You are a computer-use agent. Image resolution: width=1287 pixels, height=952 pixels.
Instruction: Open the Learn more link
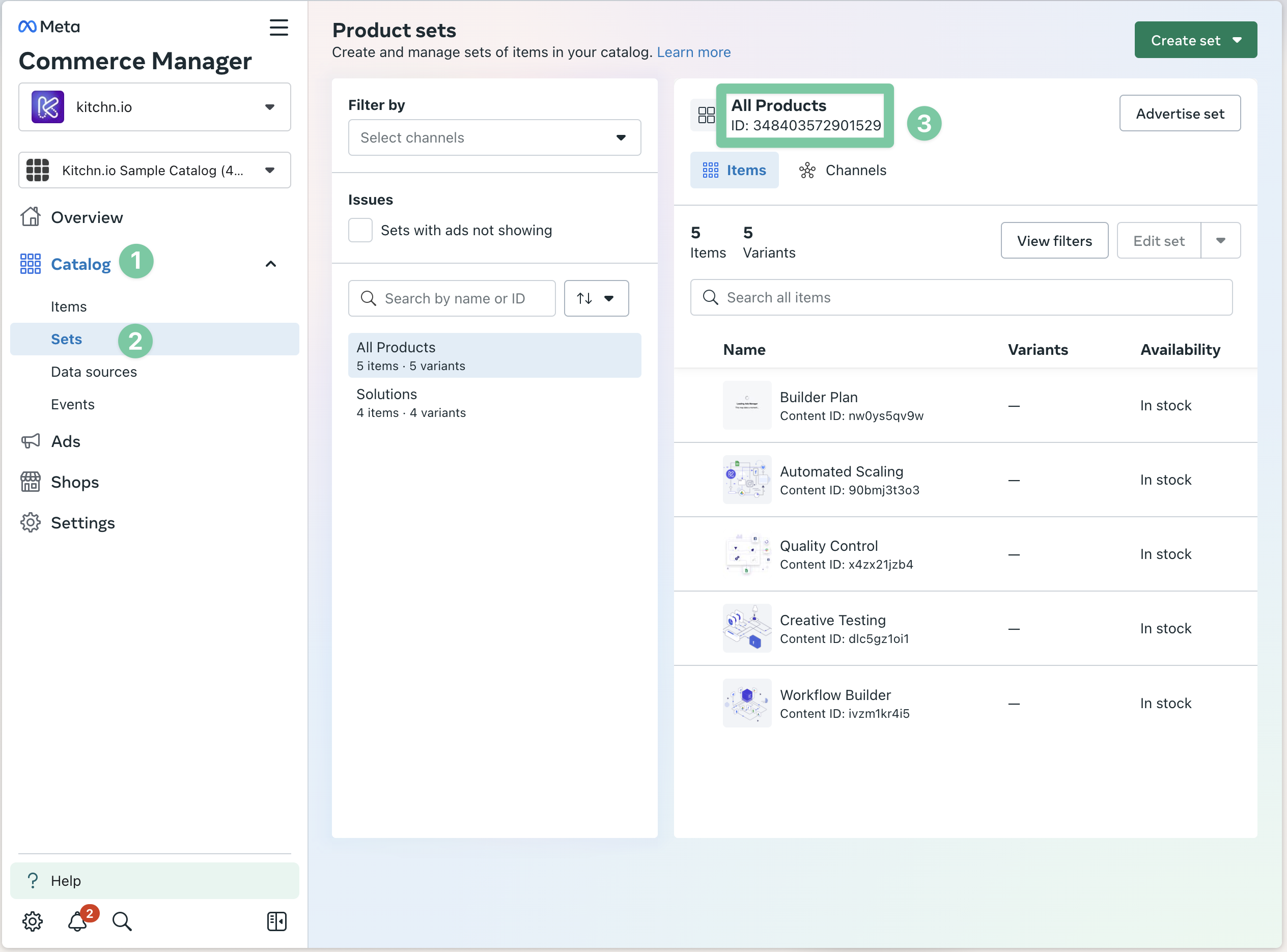[x=693, y=52]
